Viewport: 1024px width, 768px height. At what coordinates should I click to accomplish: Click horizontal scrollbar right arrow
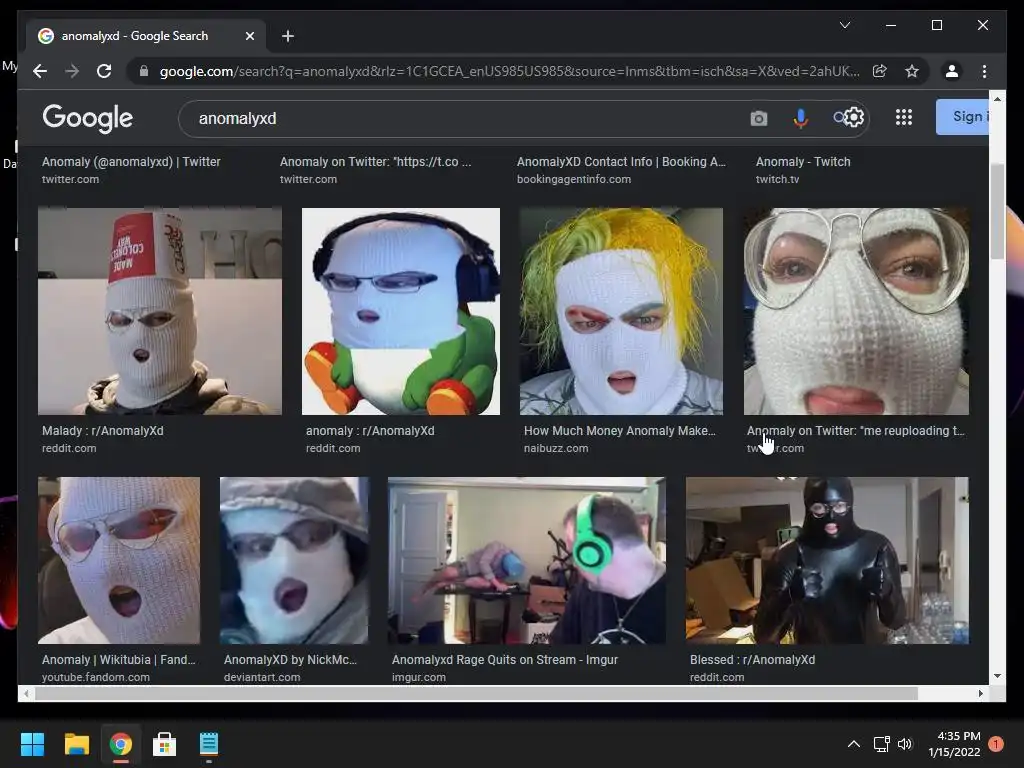point(981,694)
